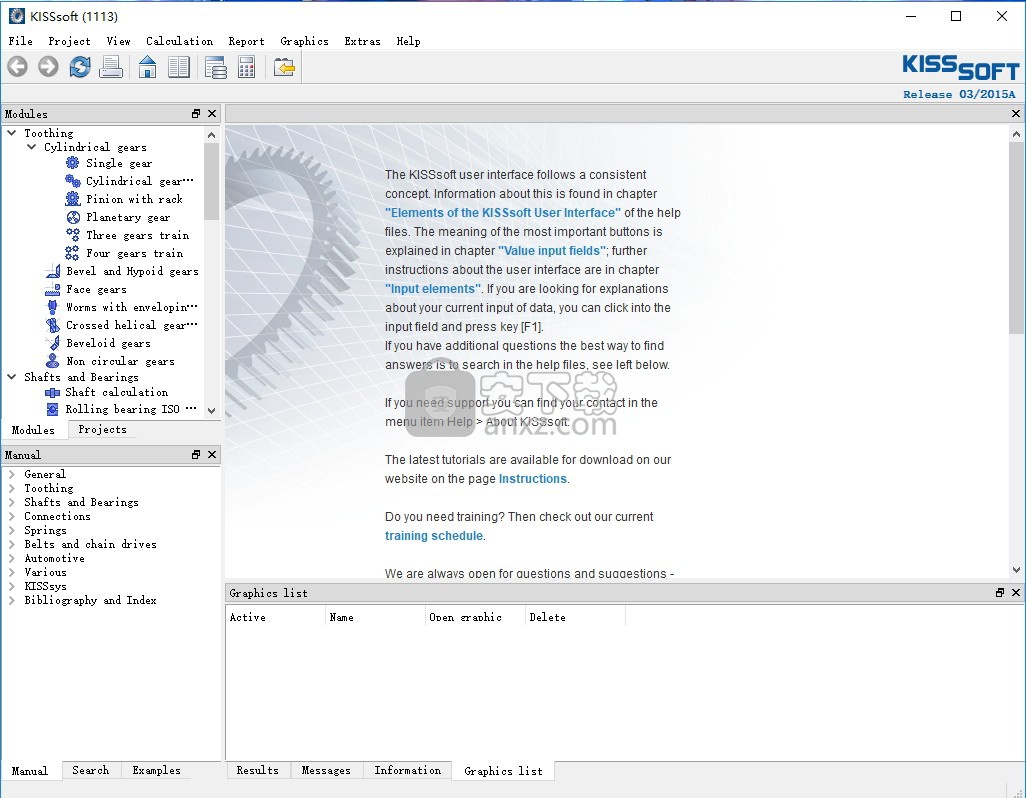Click the Modules list scroll-down arrow

click(211, 410)
